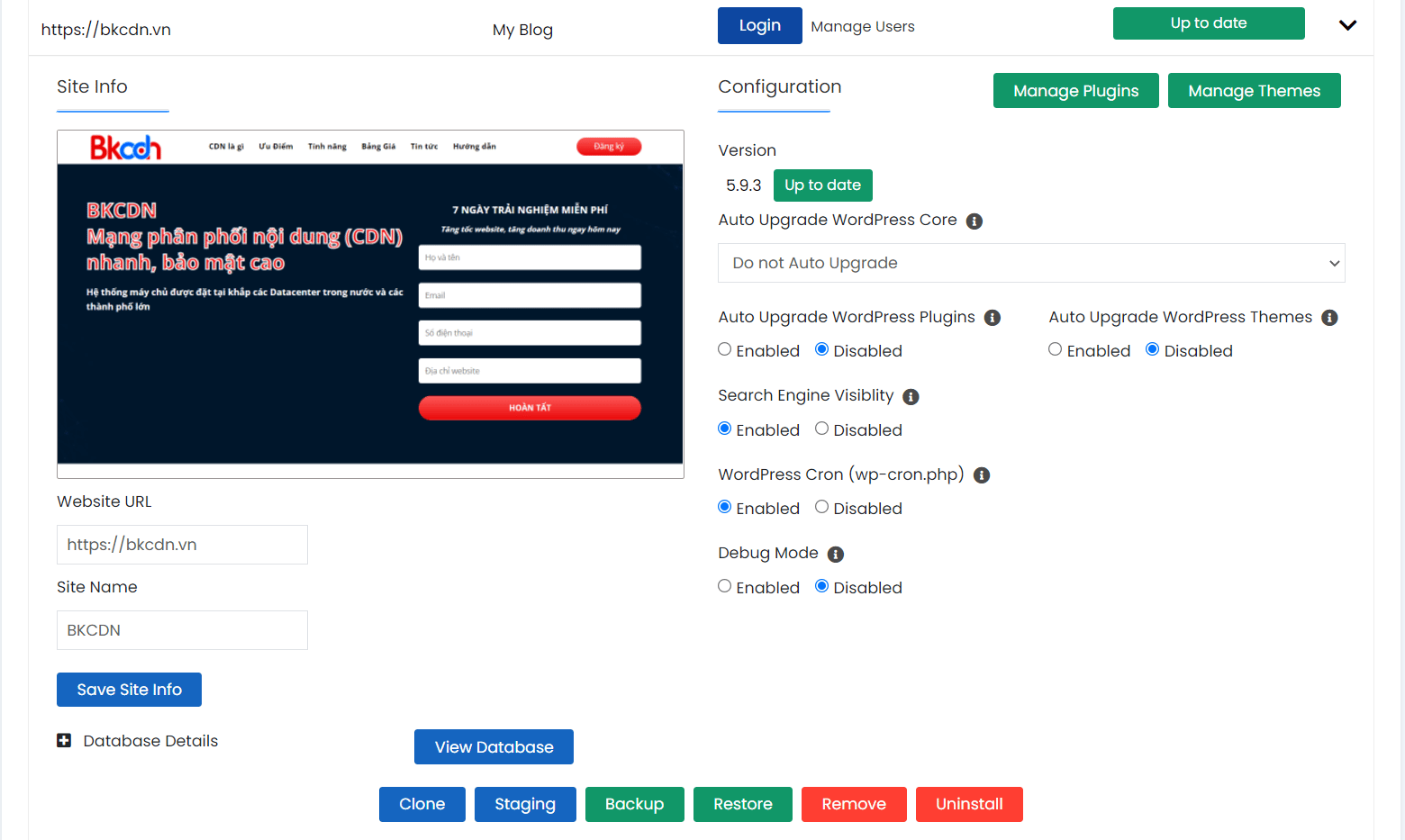Click info icon next to Search Engine Visibility
The width and height of the screenshot is (1405, 840).
[911, 397]
